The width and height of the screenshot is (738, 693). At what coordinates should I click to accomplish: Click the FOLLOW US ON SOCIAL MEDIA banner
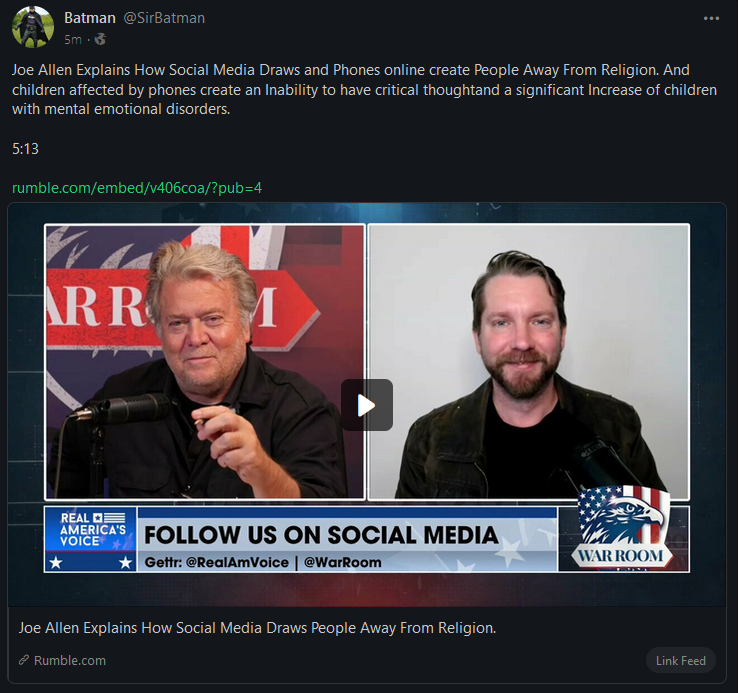coord(321,535)
